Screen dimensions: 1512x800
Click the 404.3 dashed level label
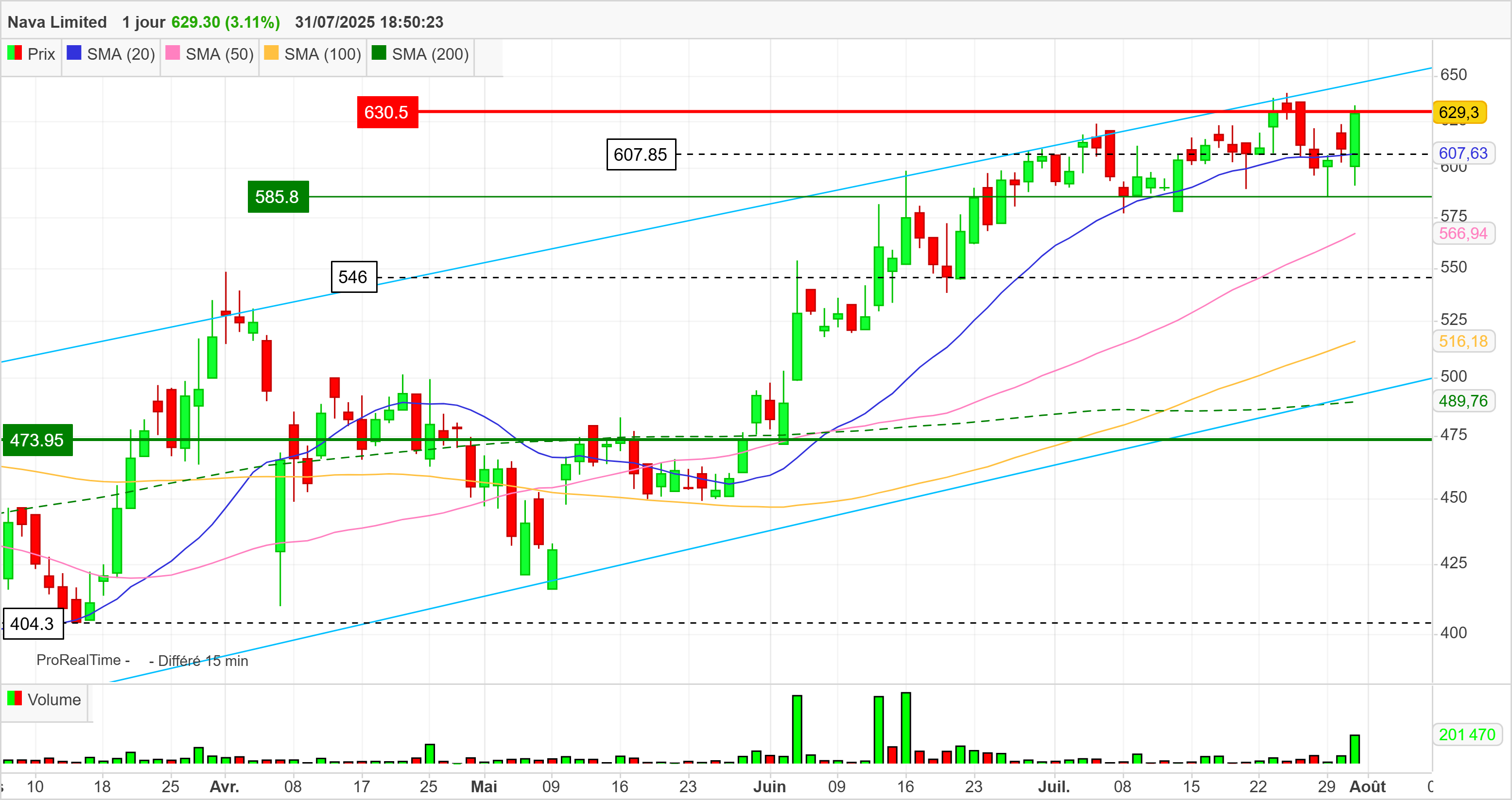tap(33, 624)
